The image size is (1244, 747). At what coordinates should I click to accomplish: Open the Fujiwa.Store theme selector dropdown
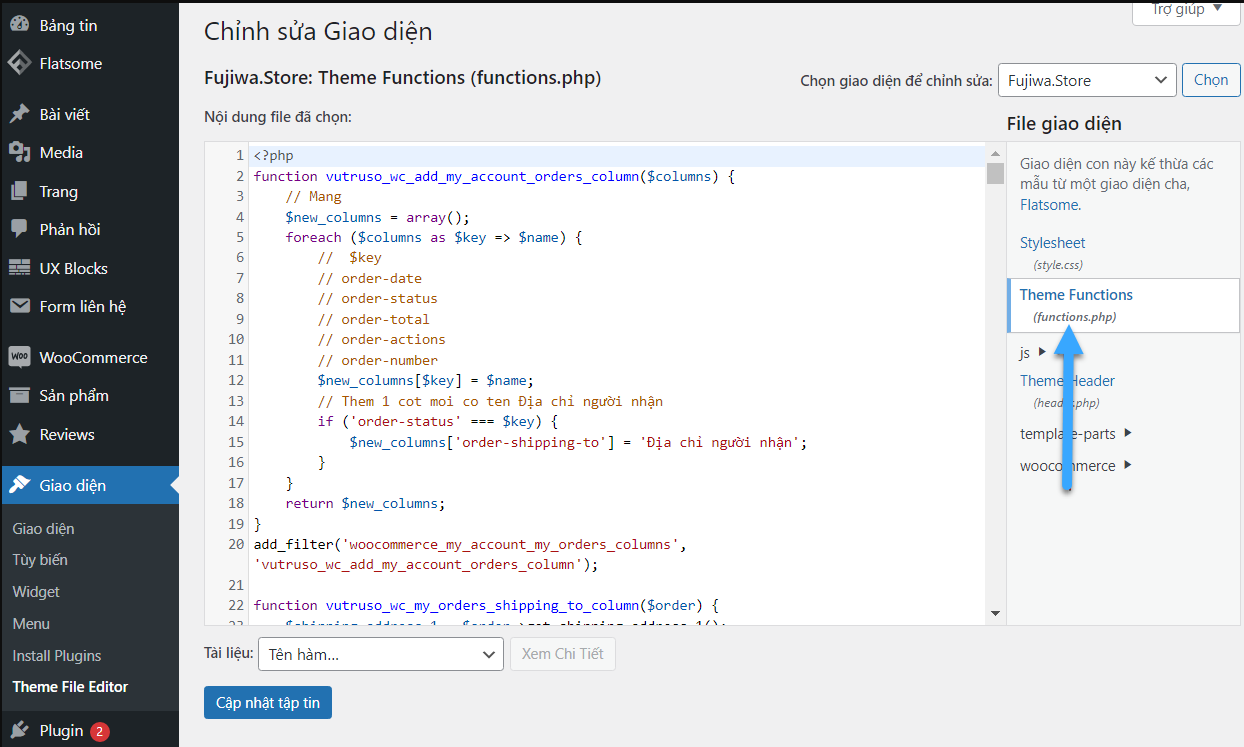[1087, 80]
